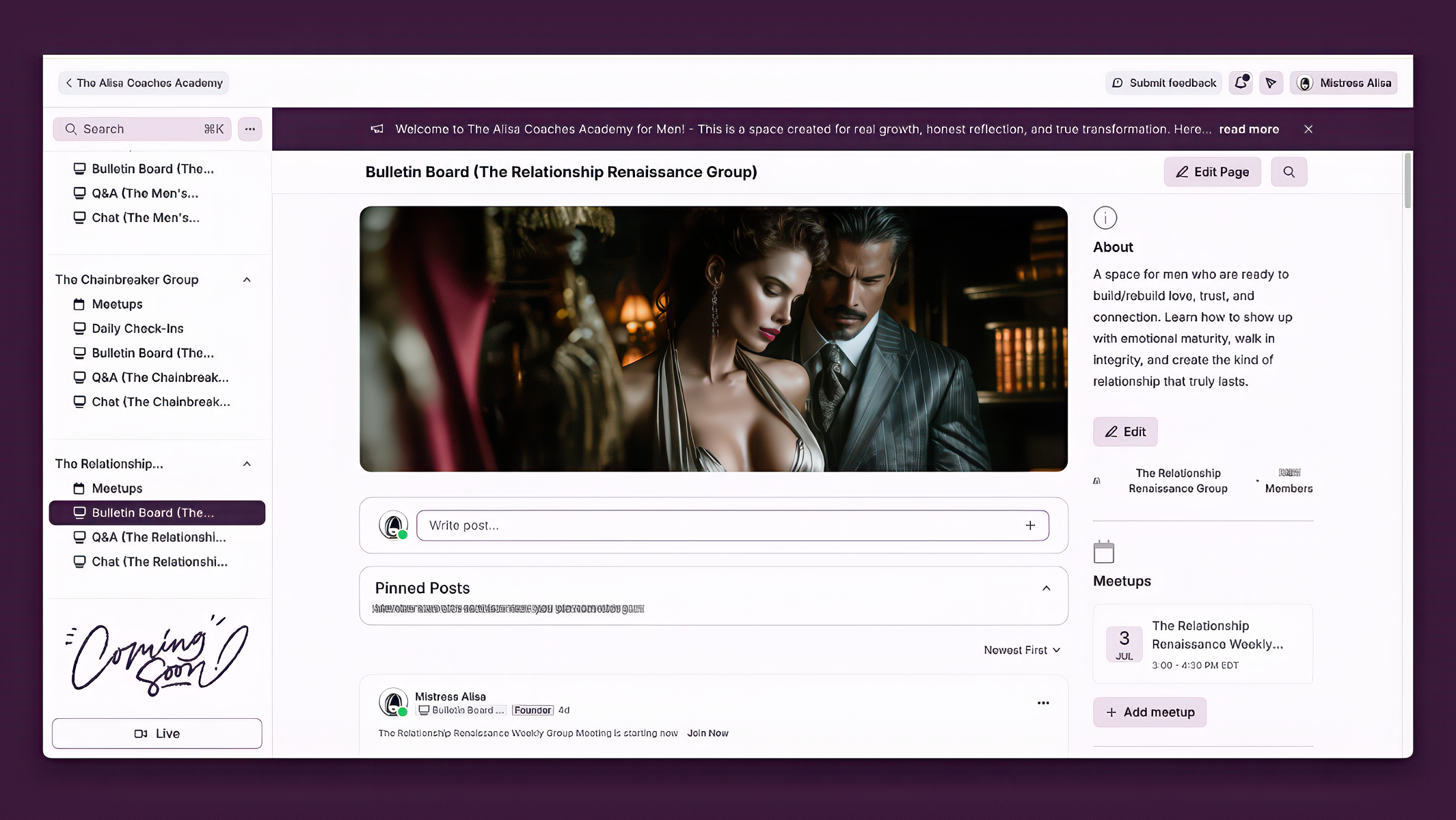Collapse The Relationship group section
1456x820 pixels.
pyautogui.click(x=247, y=464)
